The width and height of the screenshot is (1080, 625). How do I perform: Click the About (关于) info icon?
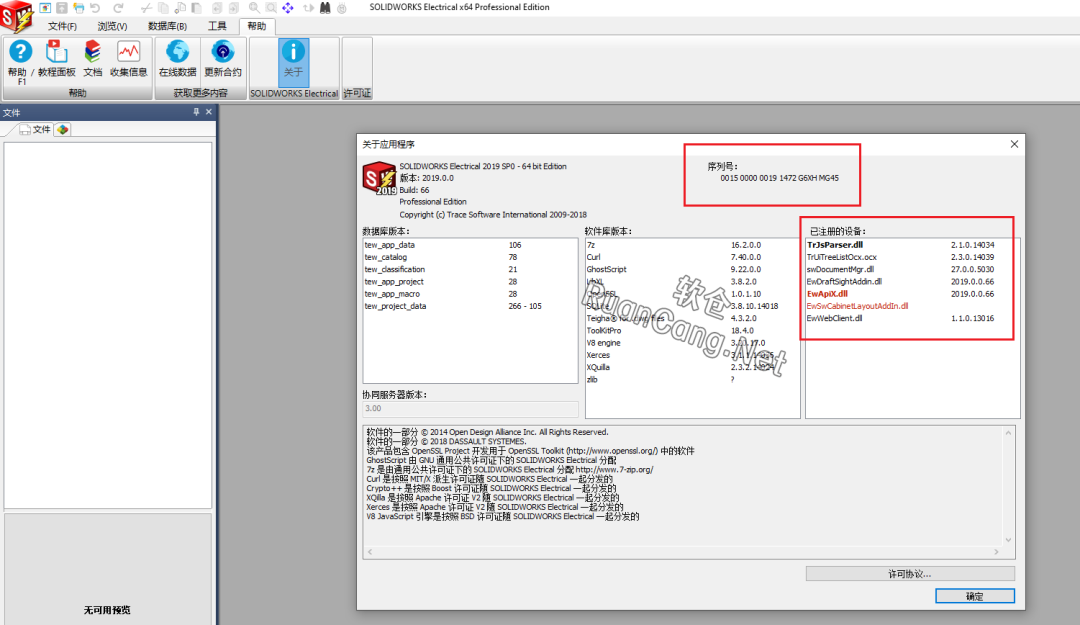tap(293, 52)
